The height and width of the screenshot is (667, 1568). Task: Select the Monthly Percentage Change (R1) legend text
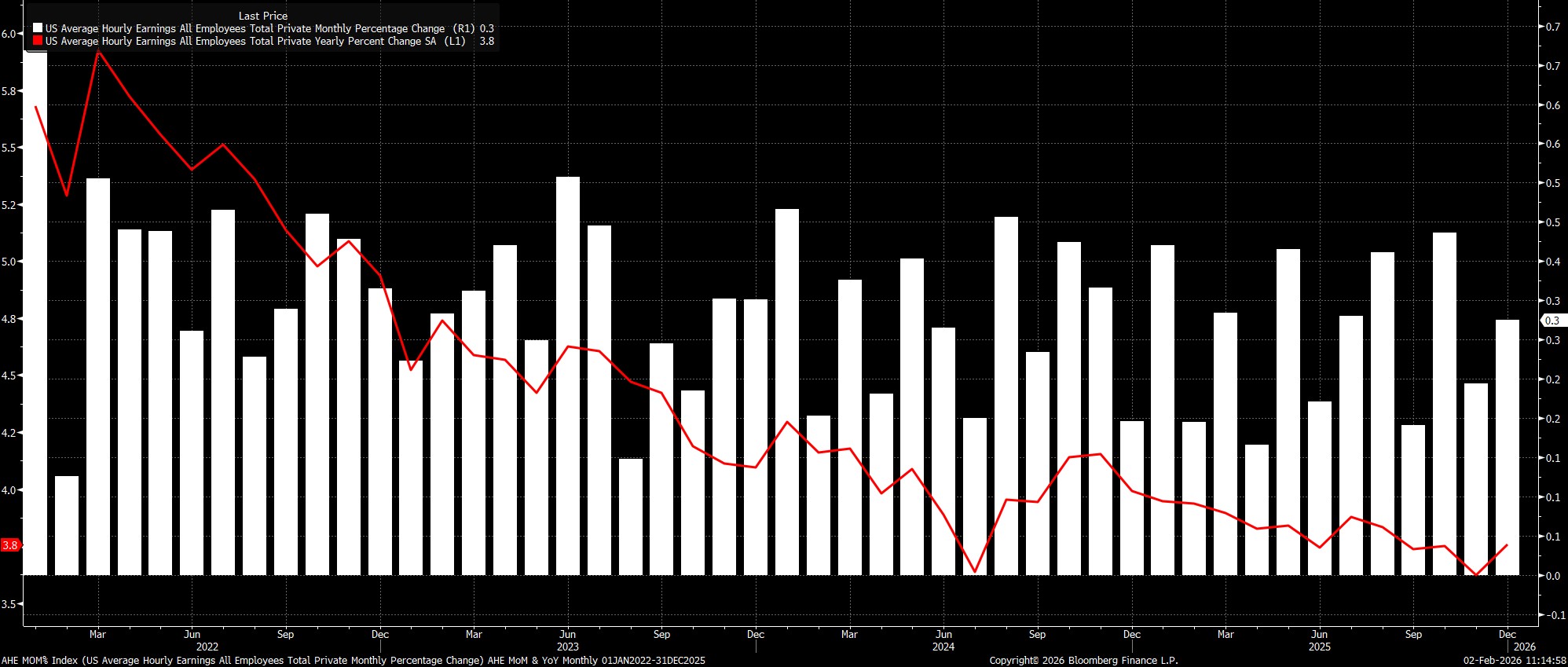259,28
